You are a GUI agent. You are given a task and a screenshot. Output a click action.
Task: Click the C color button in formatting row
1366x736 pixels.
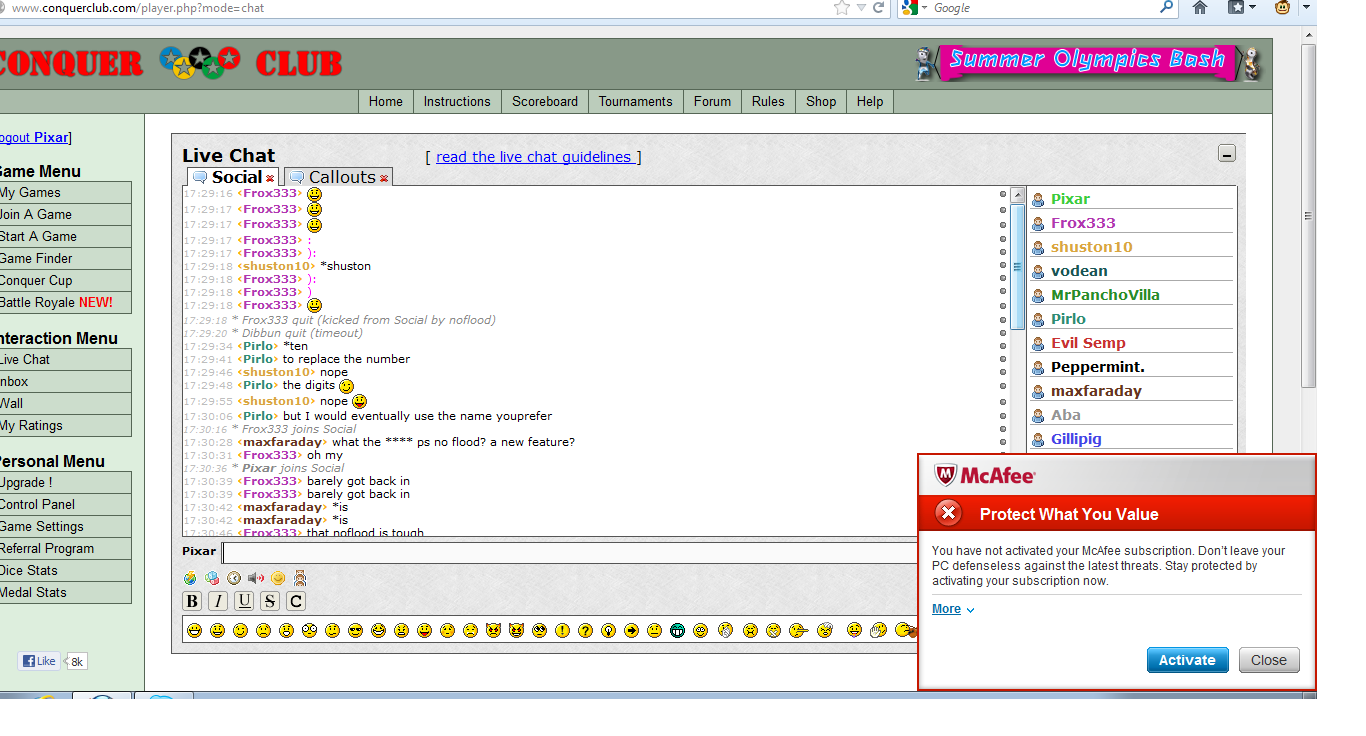(x=295, y=601)
